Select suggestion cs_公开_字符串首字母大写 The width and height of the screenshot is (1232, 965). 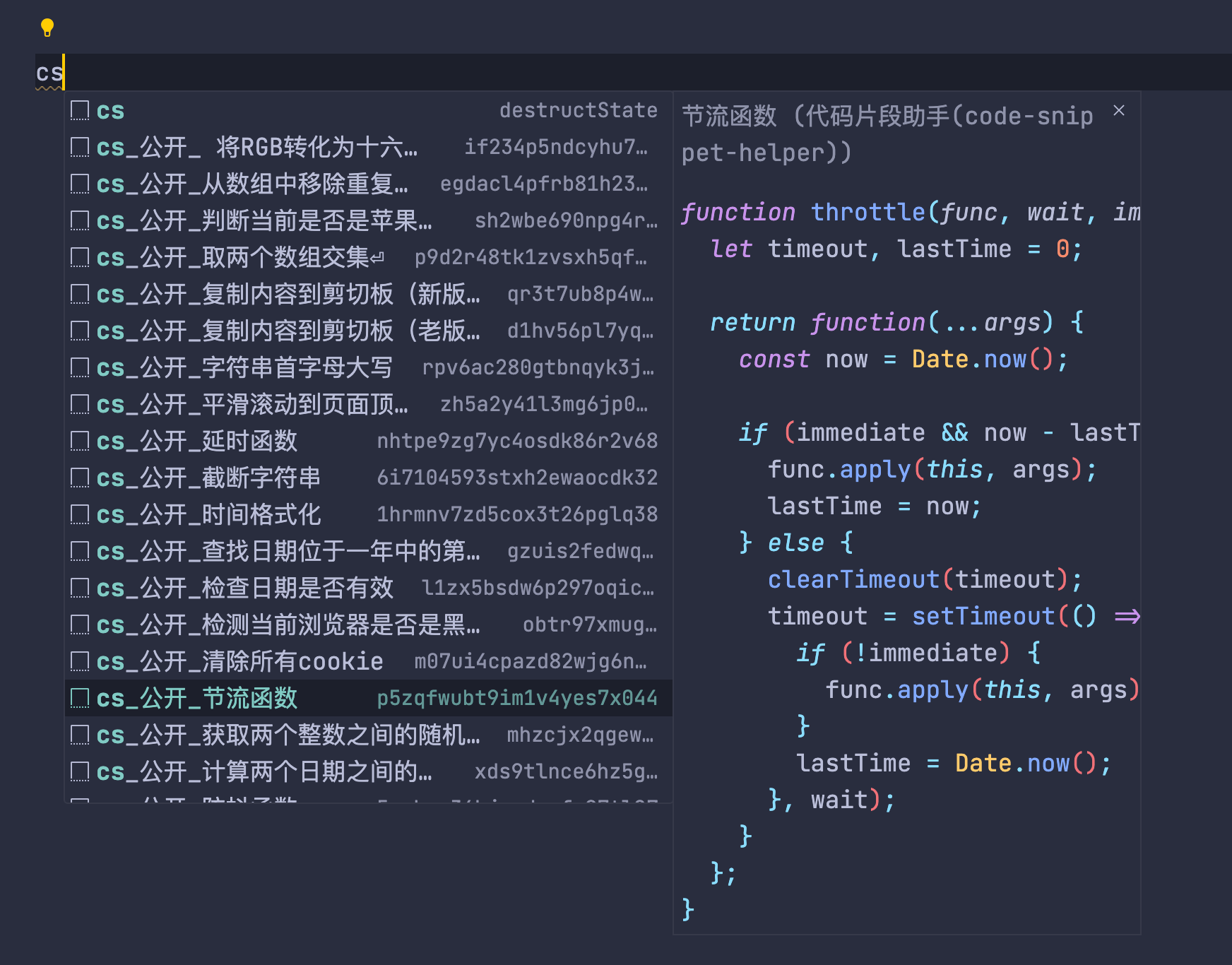click(x=368, y=367)
